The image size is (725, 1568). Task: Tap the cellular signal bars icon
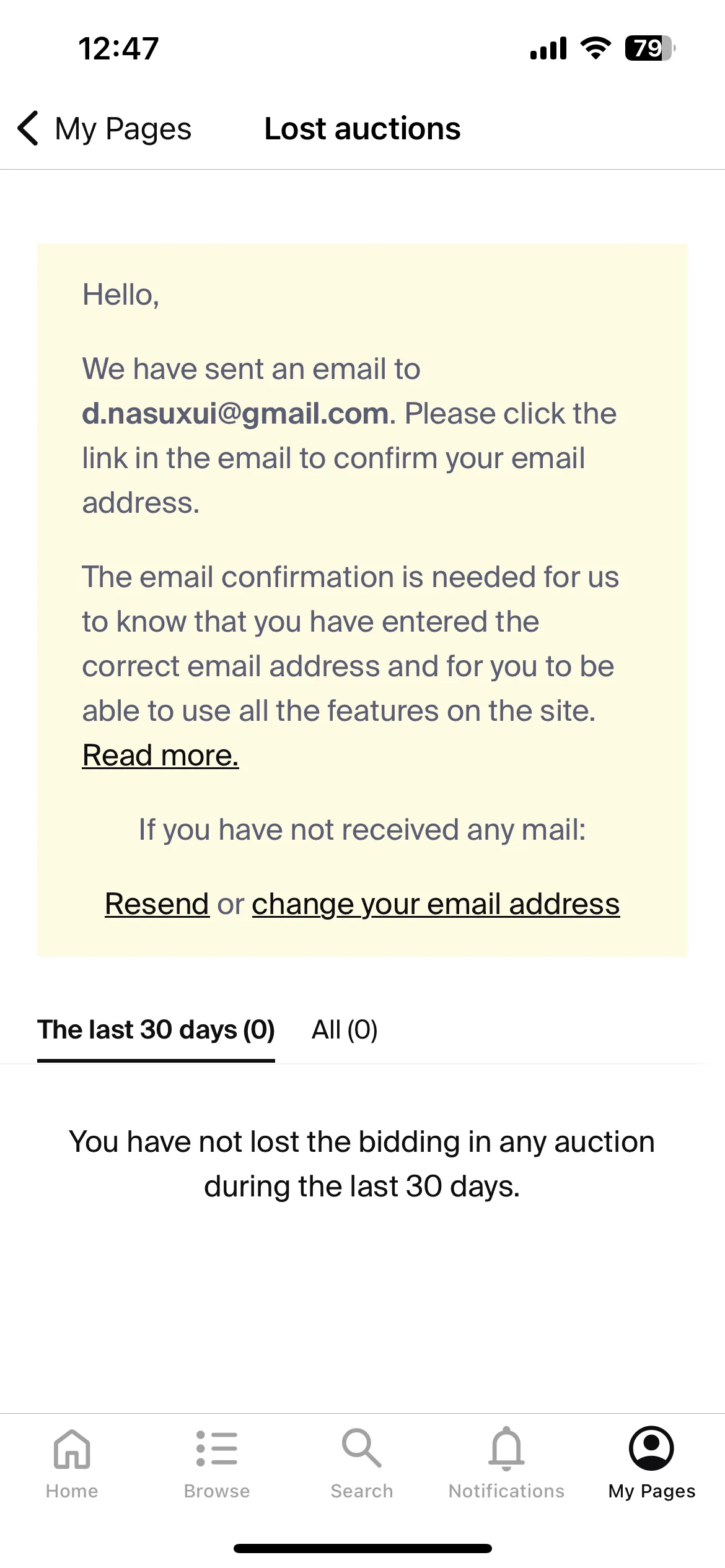(x=548, y=48)
